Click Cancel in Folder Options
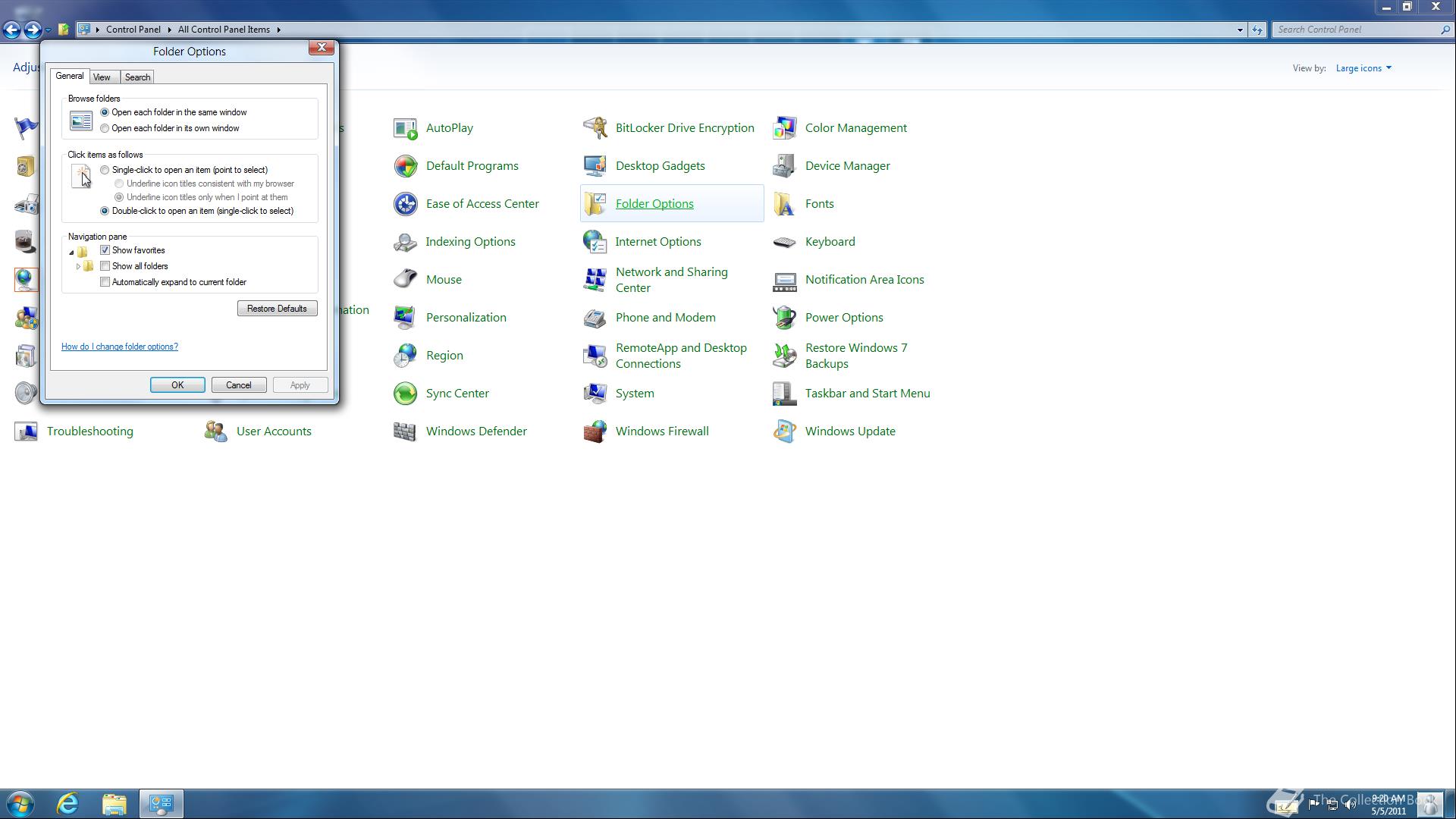 click(x=238, y=385)
